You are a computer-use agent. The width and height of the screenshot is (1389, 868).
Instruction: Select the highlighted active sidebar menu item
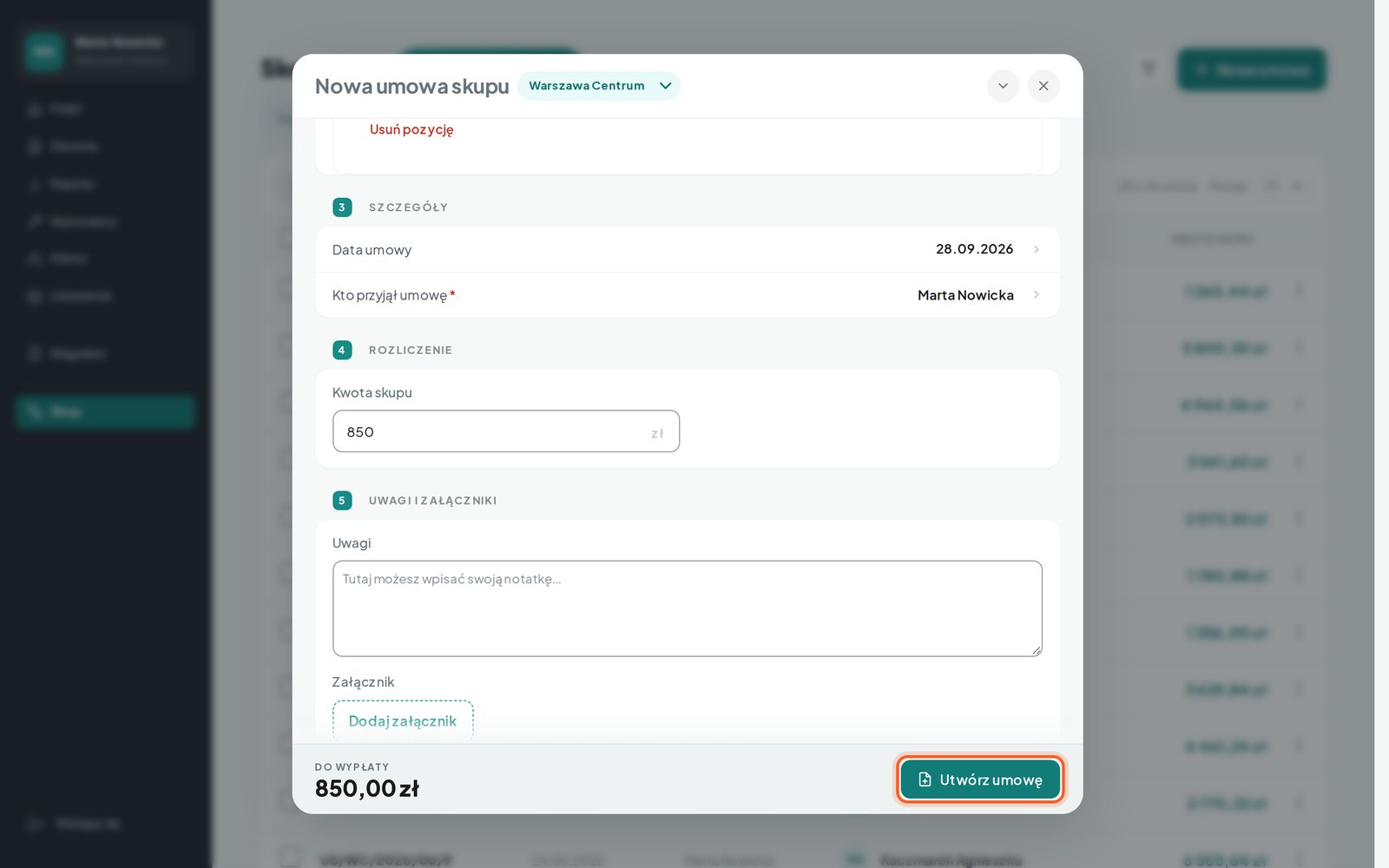pos(105,411)
